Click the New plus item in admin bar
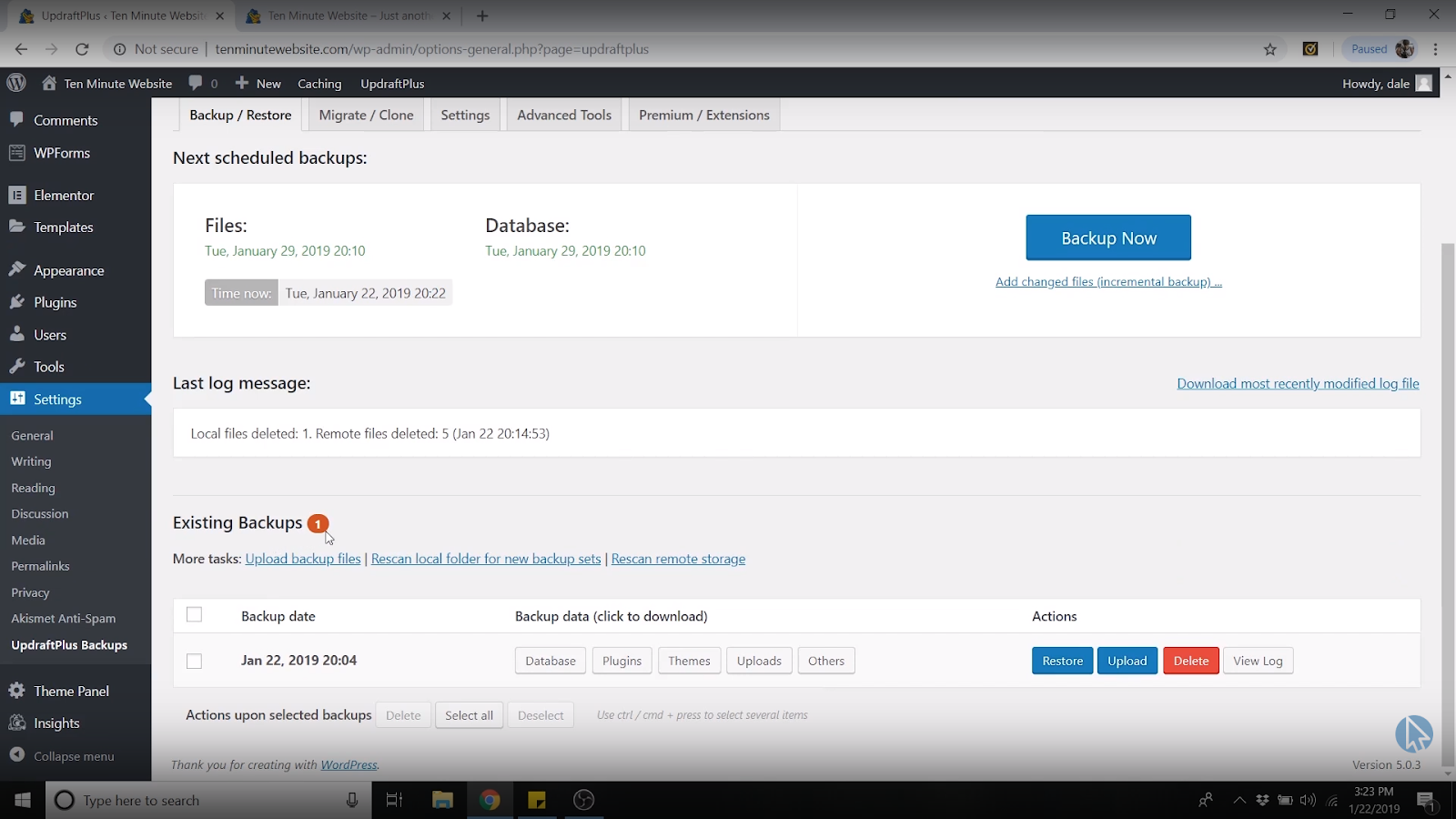 (258, 83)
